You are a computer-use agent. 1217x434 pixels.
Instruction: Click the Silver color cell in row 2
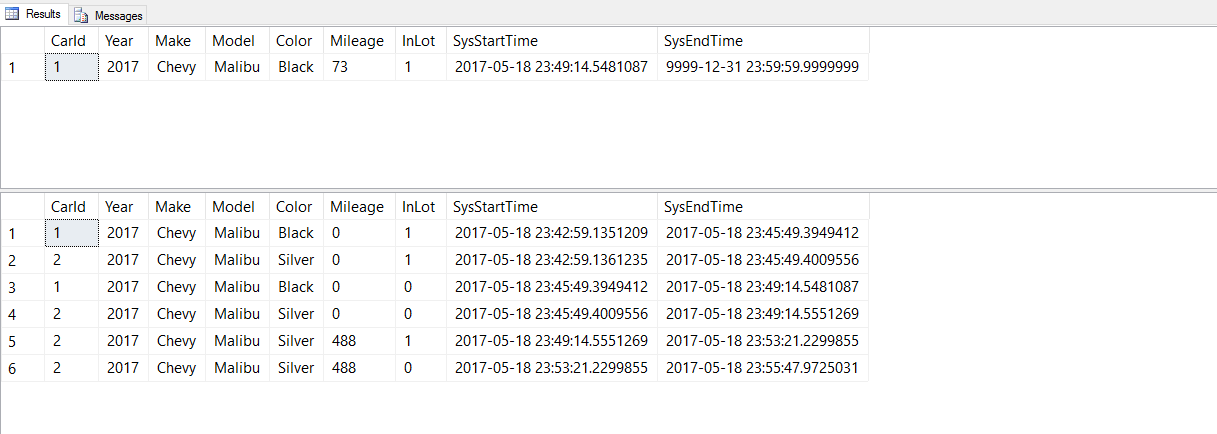pyautogui.click(x=296, y=260)
